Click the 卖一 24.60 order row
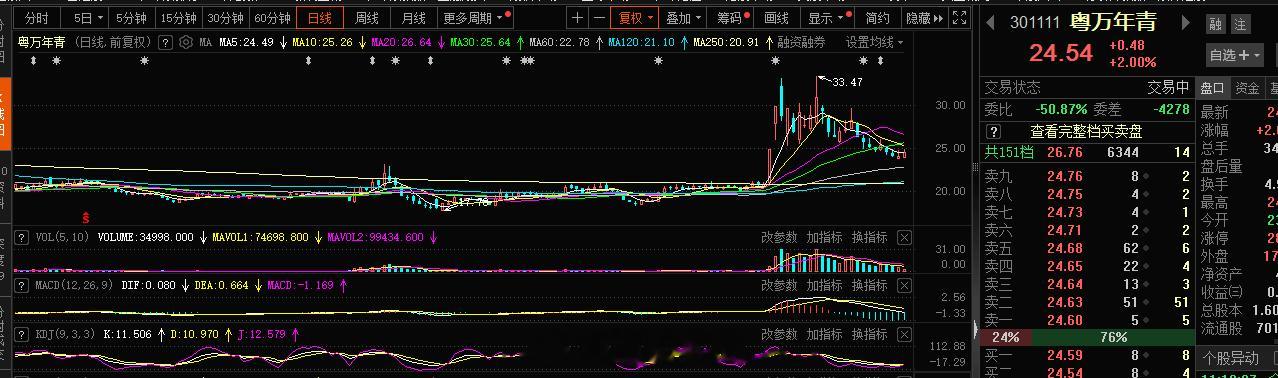 point(1087,319)
